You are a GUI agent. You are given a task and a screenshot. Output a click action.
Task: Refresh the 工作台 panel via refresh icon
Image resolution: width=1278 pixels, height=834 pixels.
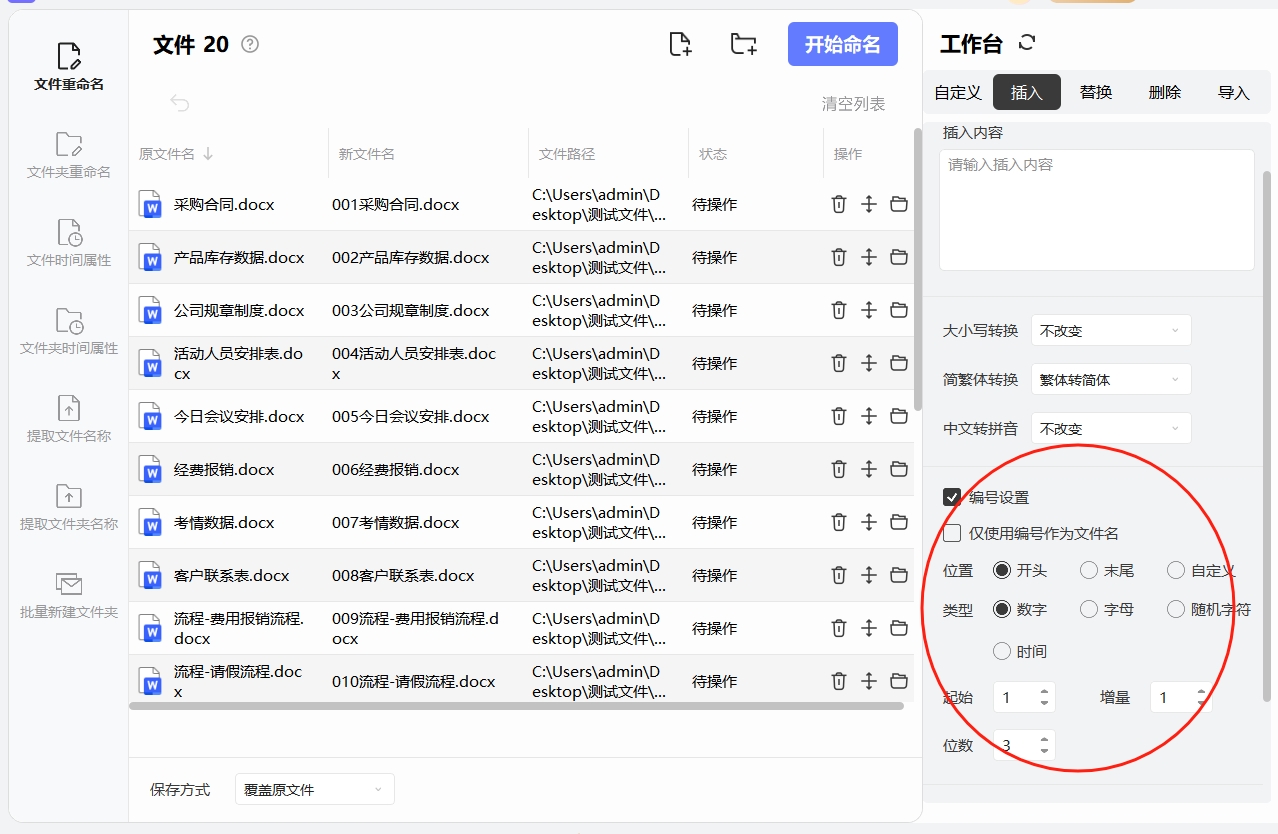click(1027, 43)
